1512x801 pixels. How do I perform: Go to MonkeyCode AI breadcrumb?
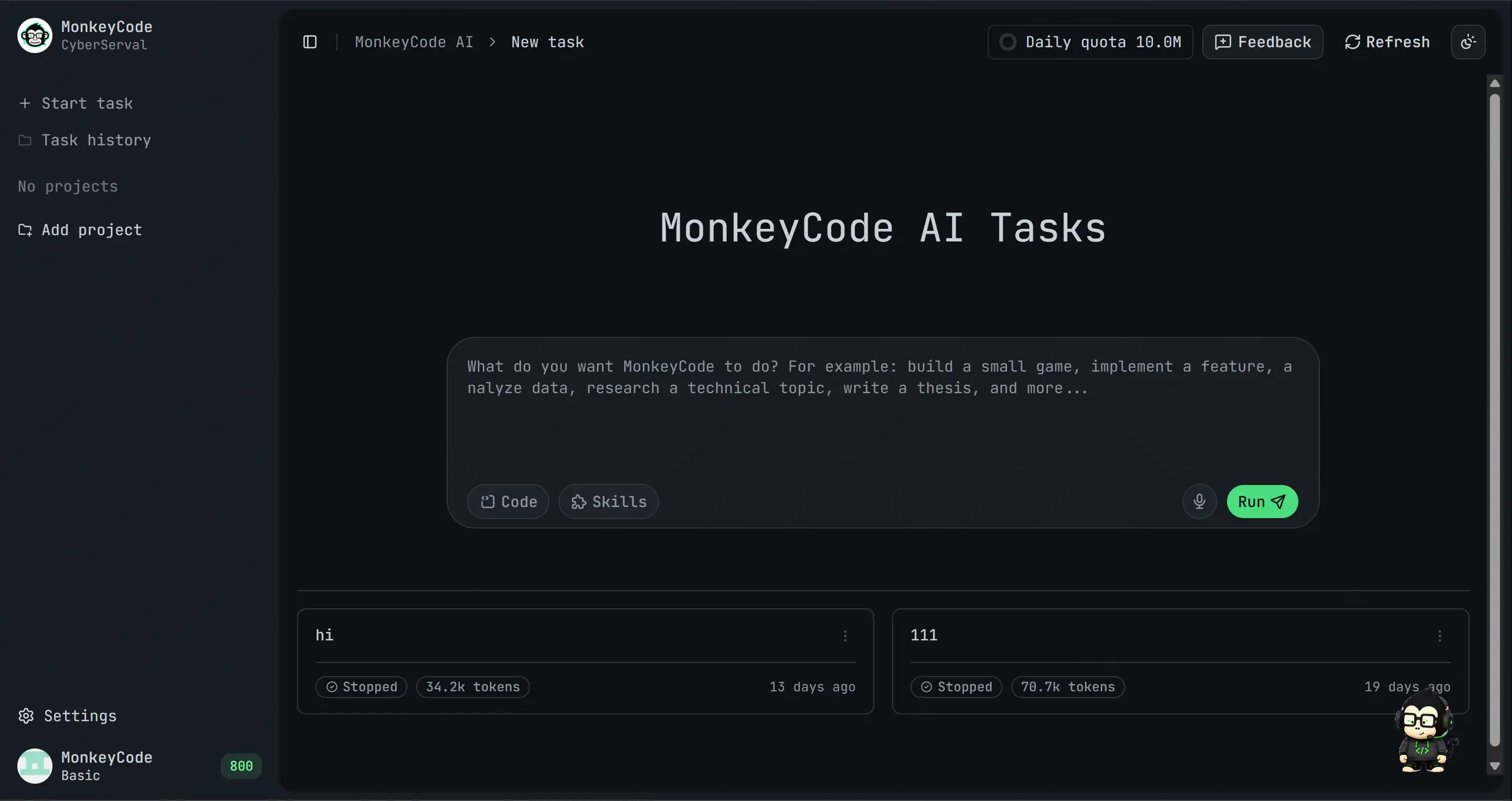(414, 41)
